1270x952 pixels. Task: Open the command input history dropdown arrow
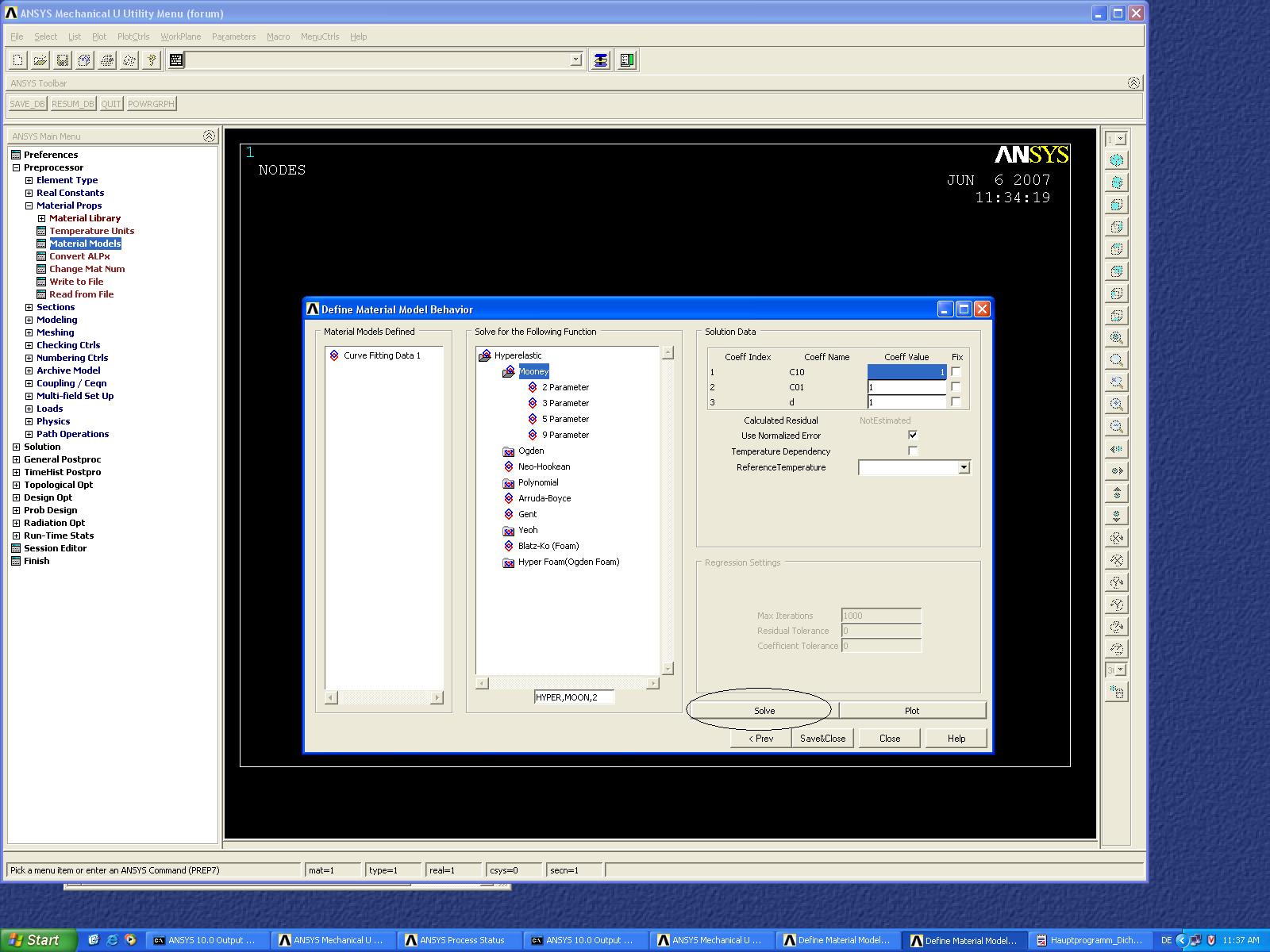(x=576, y=59)
